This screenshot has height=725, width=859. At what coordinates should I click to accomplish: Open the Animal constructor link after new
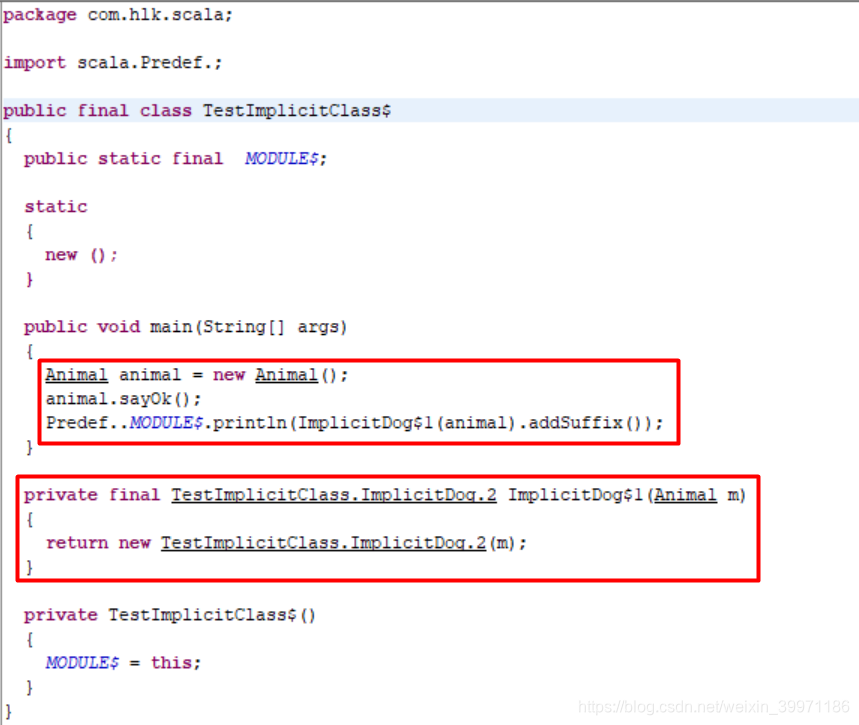click(287, 375)
